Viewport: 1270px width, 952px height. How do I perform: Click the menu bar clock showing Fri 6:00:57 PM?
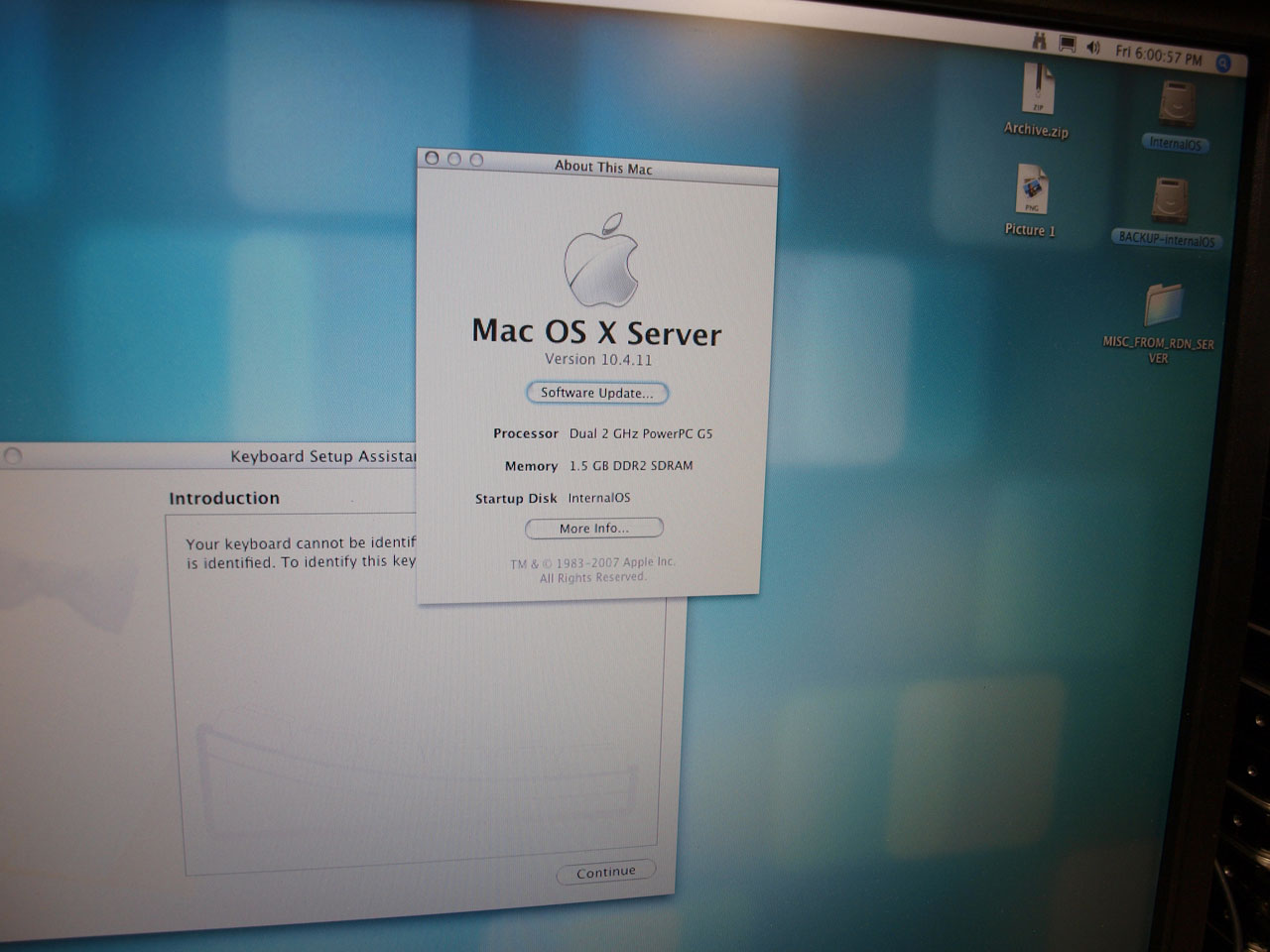click(1158, 55)
